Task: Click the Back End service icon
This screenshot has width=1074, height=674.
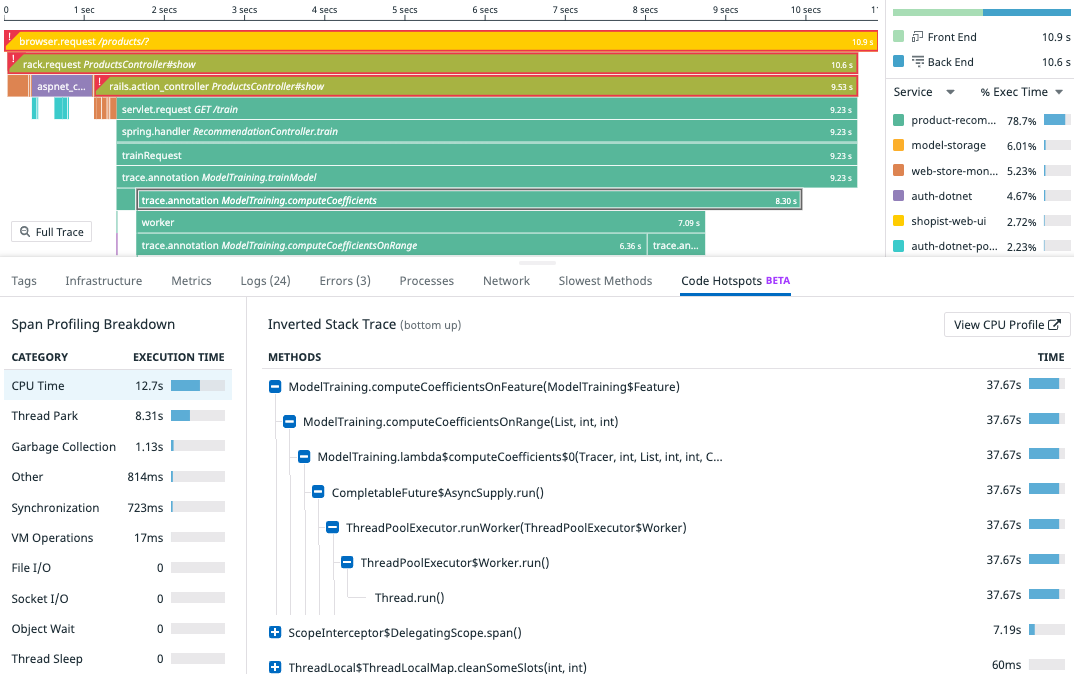Action: (917, 62)
